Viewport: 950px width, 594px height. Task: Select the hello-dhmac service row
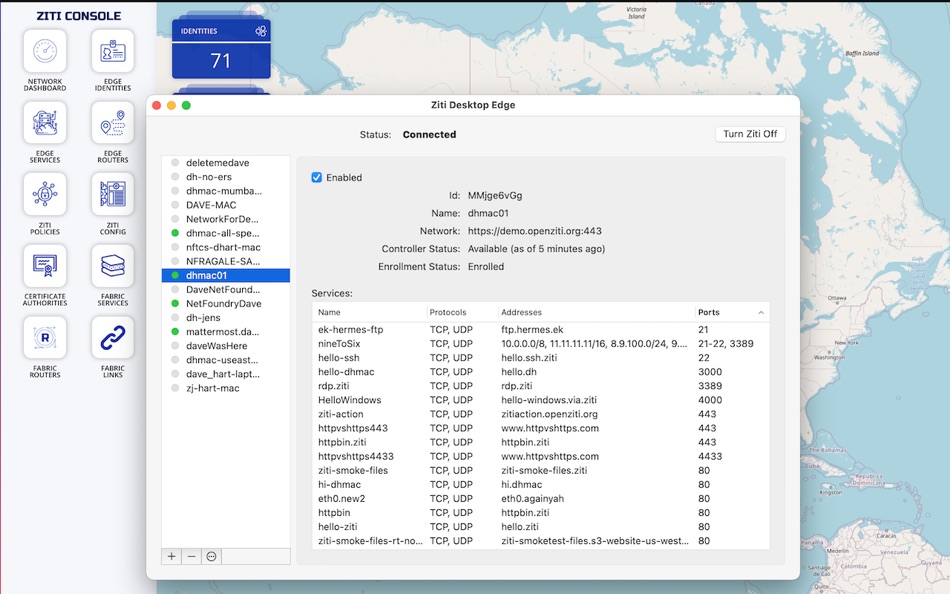point(541,372)
